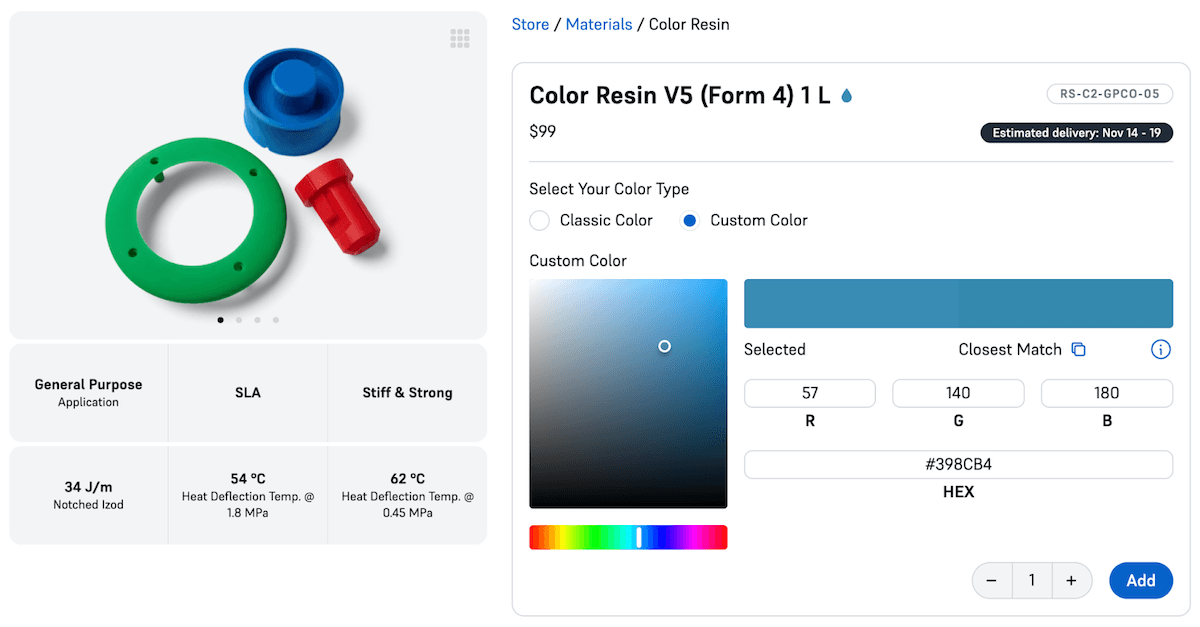Edit the G value field 140

(958, 393)
